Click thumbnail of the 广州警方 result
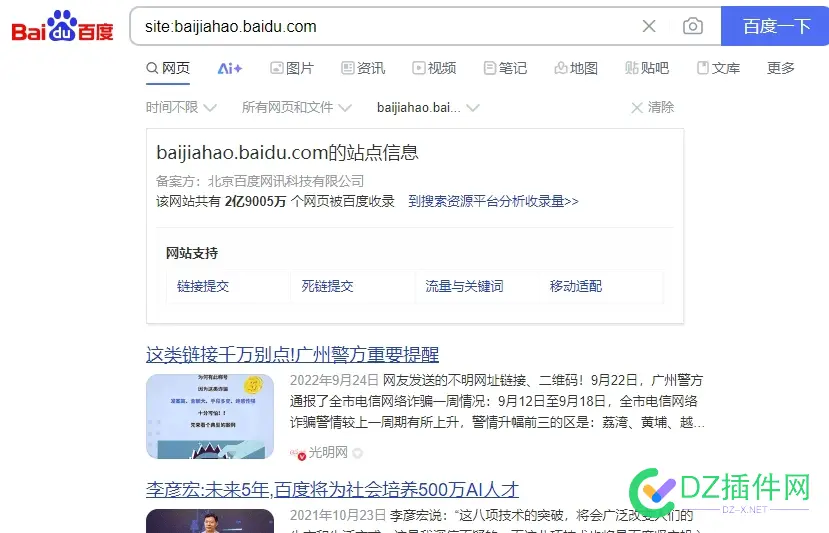This screenshot has width=829, height=533. click(x=210, y=416)
